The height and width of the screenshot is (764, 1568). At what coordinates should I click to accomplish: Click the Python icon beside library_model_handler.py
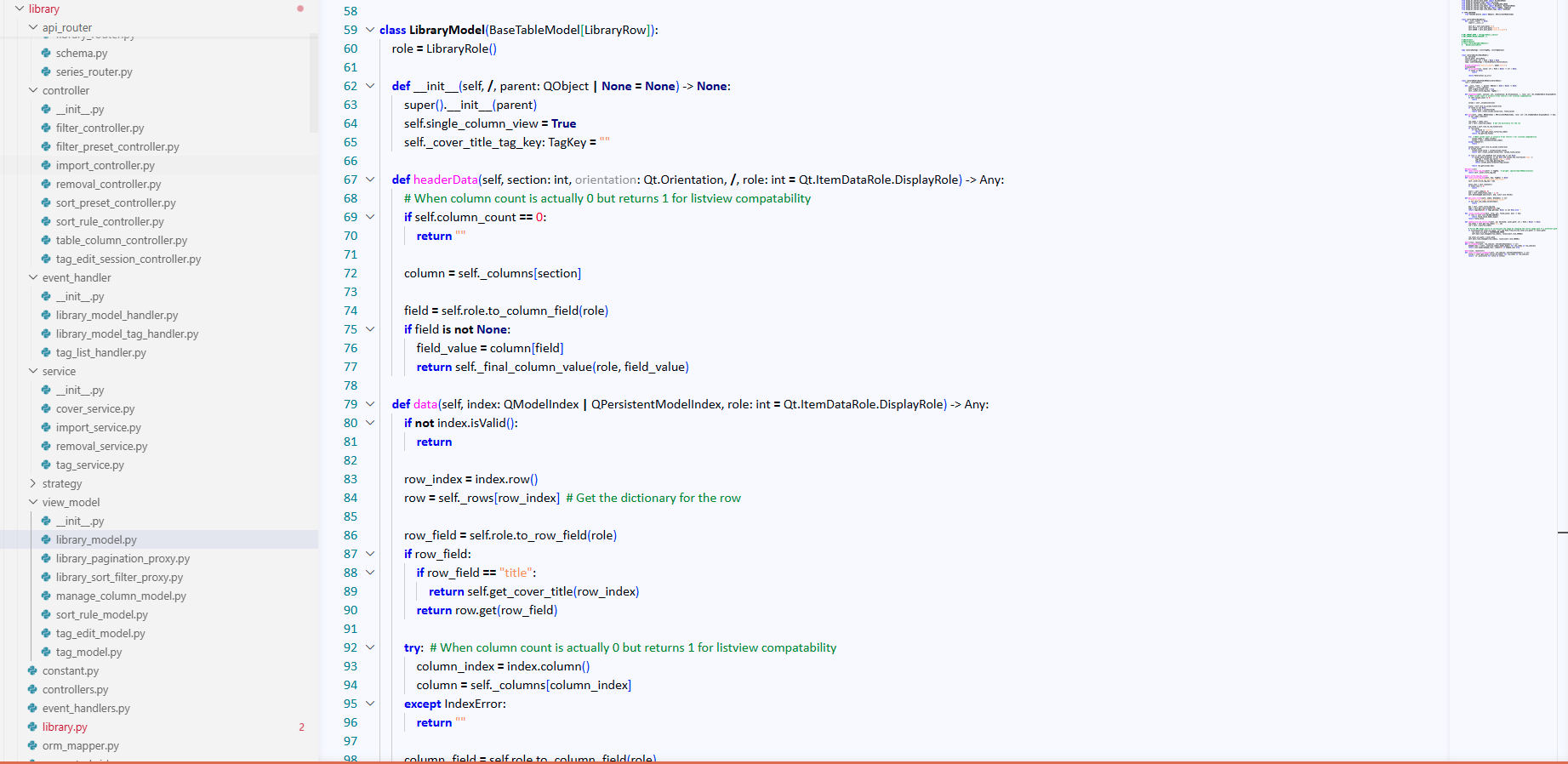pos(46,315)
